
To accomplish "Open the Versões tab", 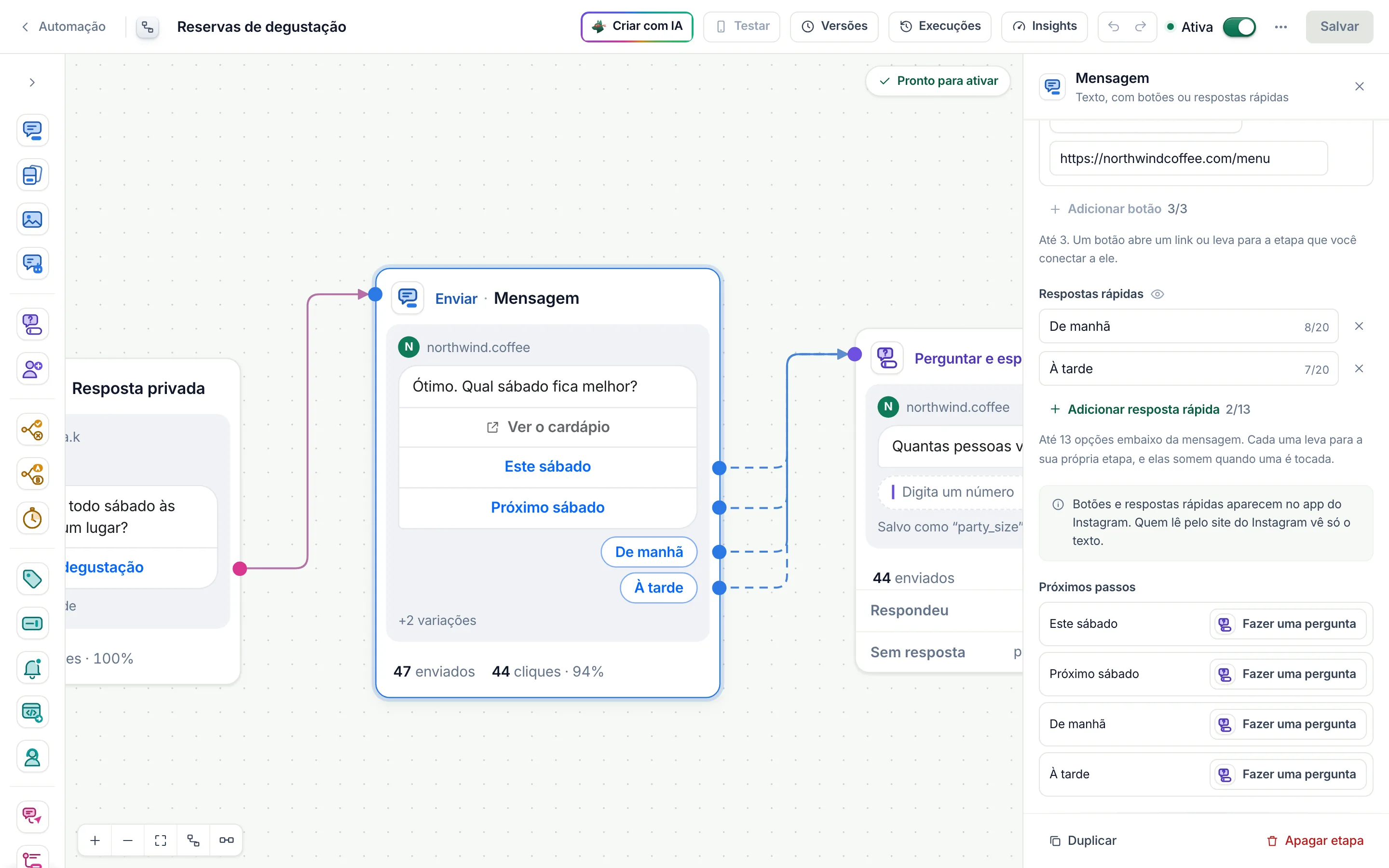I will (x=834, y=27).
